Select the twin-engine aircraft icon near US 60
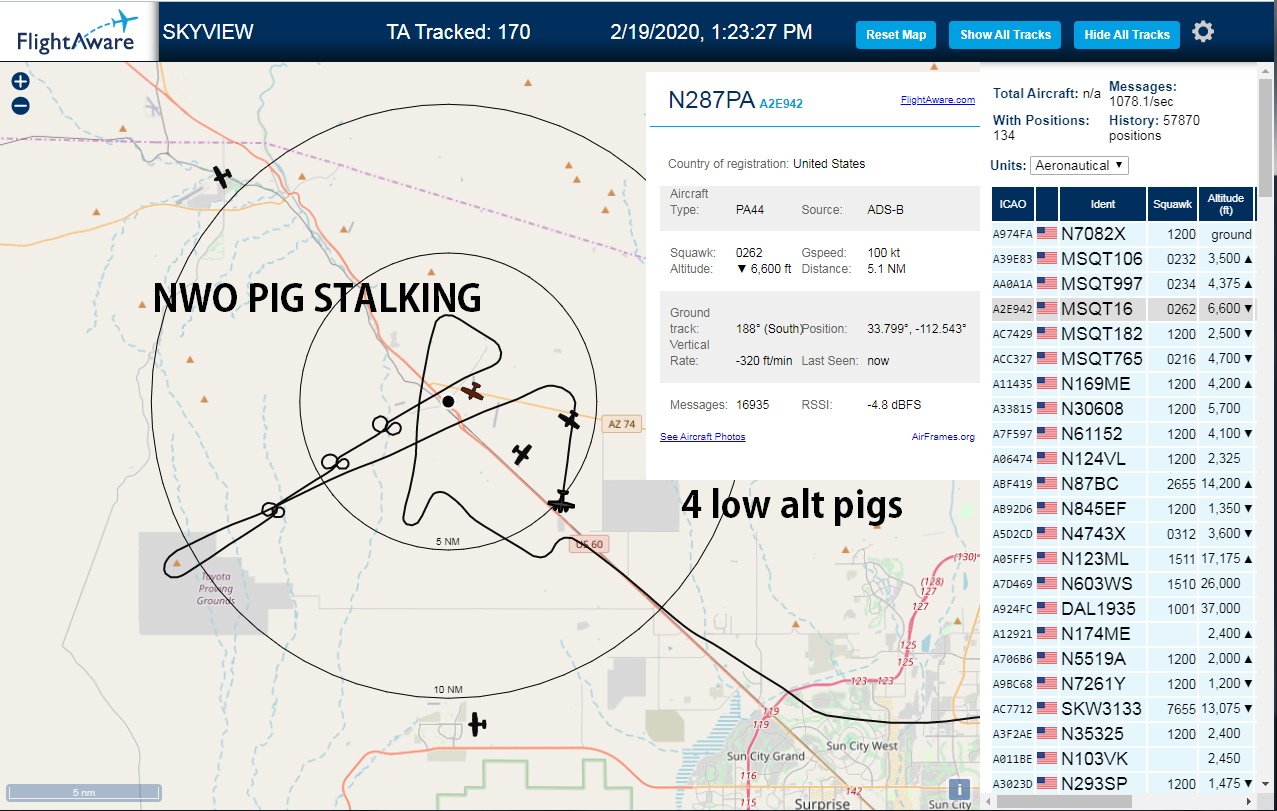The image size is (1277, 811). click(562, 501)
